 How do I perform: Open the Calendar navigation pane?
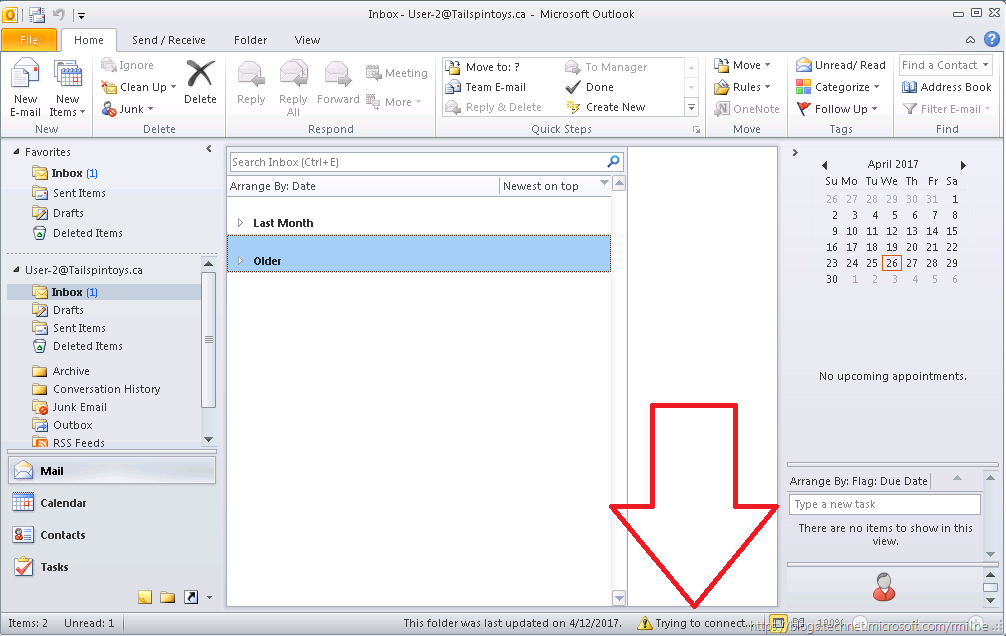63,503
